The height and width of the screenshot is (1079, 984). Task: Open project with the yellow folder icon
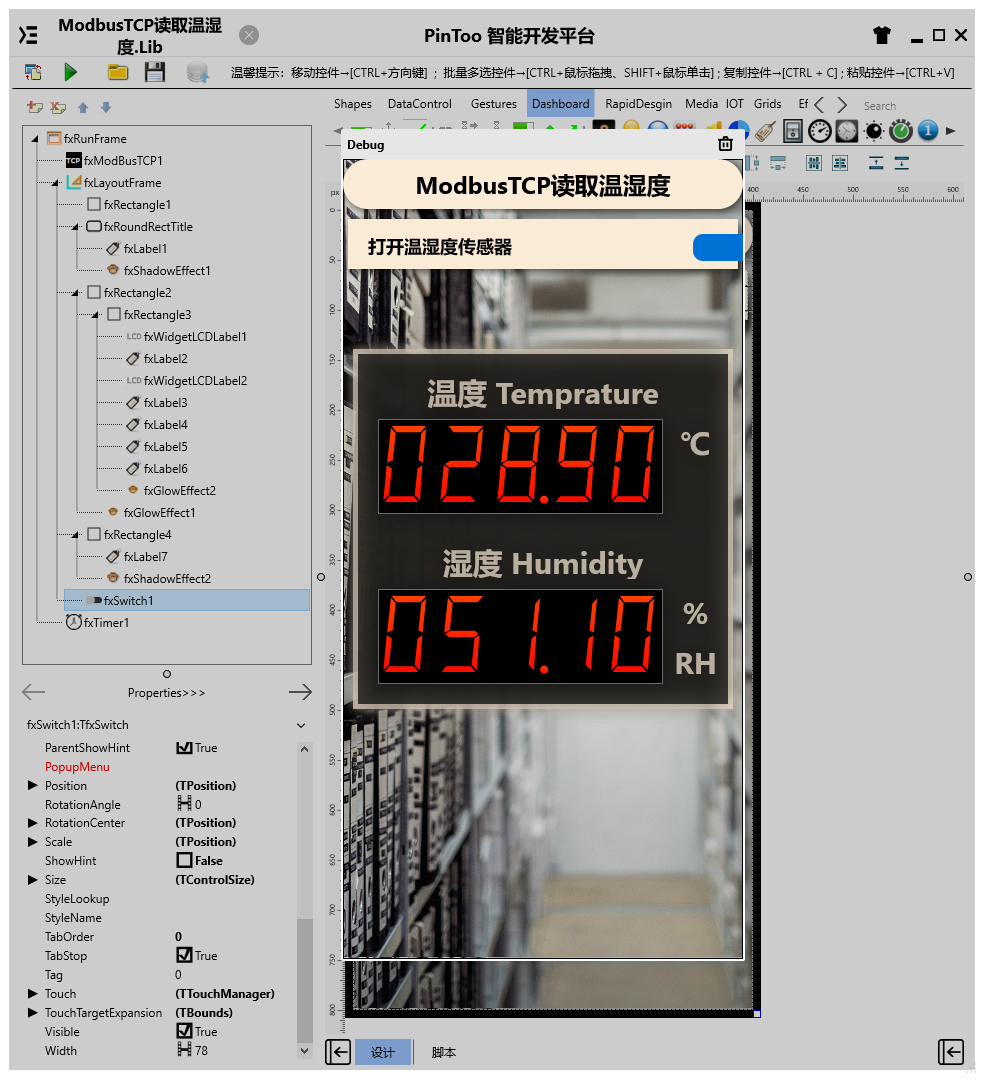click(x=118, y=72)
